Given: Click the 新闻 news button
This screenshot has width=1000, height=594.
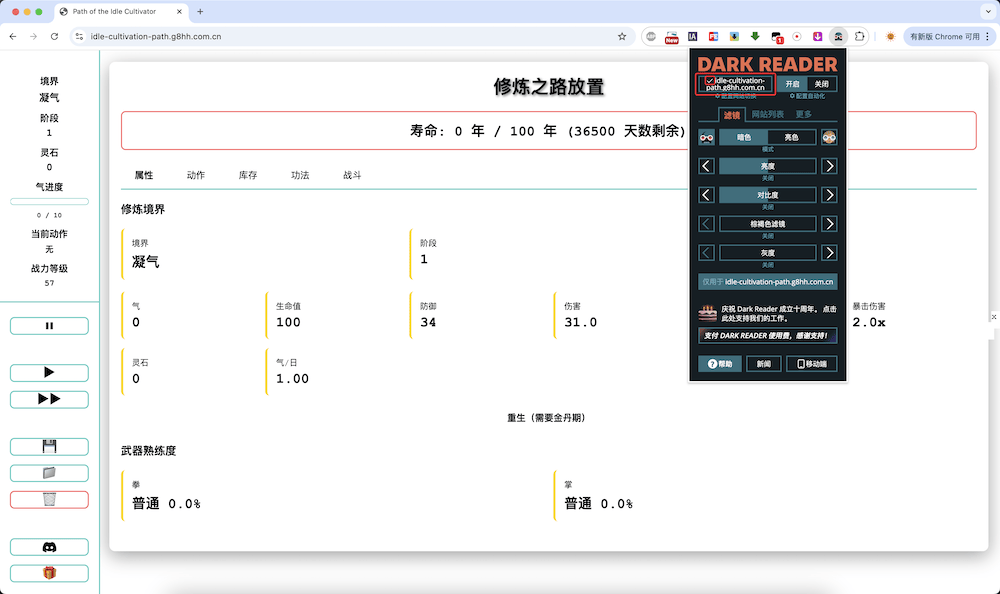Looking at the screenshot, I should [763, 364].
